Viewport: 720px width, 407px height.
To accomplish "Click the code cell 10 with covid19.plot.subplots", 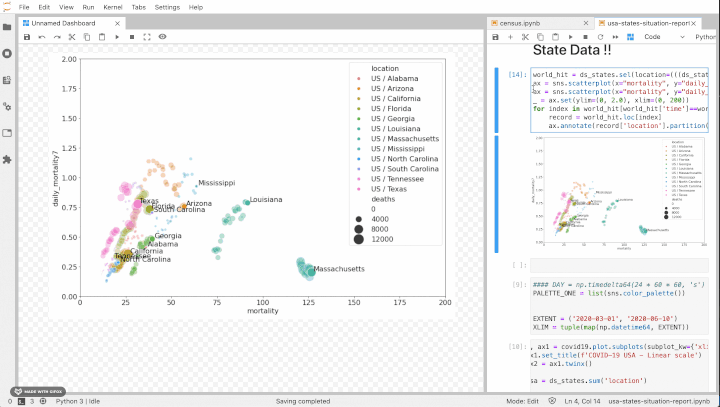I will click(x=619, y=364).
